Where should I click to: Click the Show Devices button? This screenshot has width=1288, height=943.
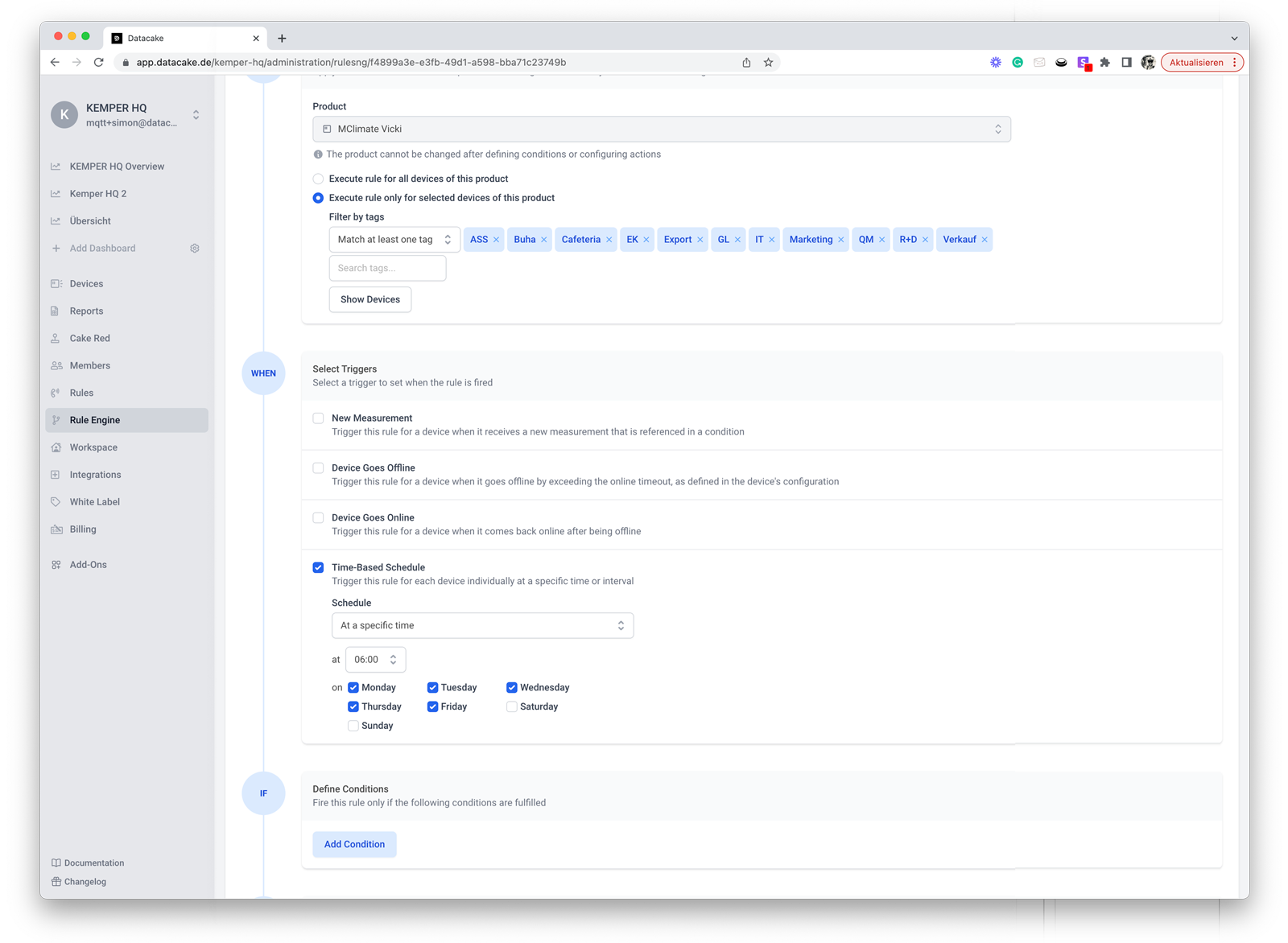click(370, 299)
